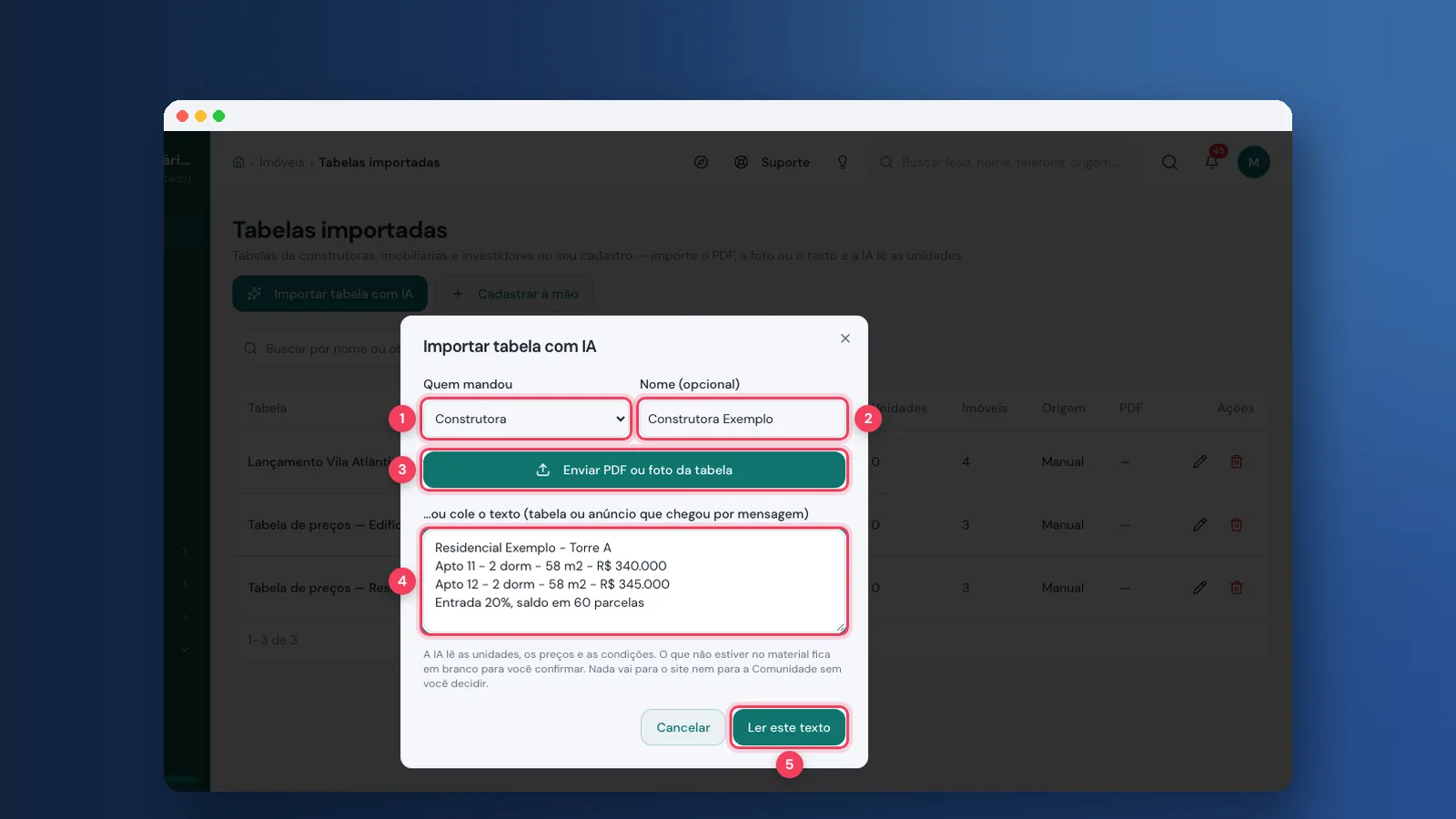Image resolution: width=1456 pixels, height=819 pixels.
Task: Click the Nome (opcional) input field
Action: tap(743, 419)
